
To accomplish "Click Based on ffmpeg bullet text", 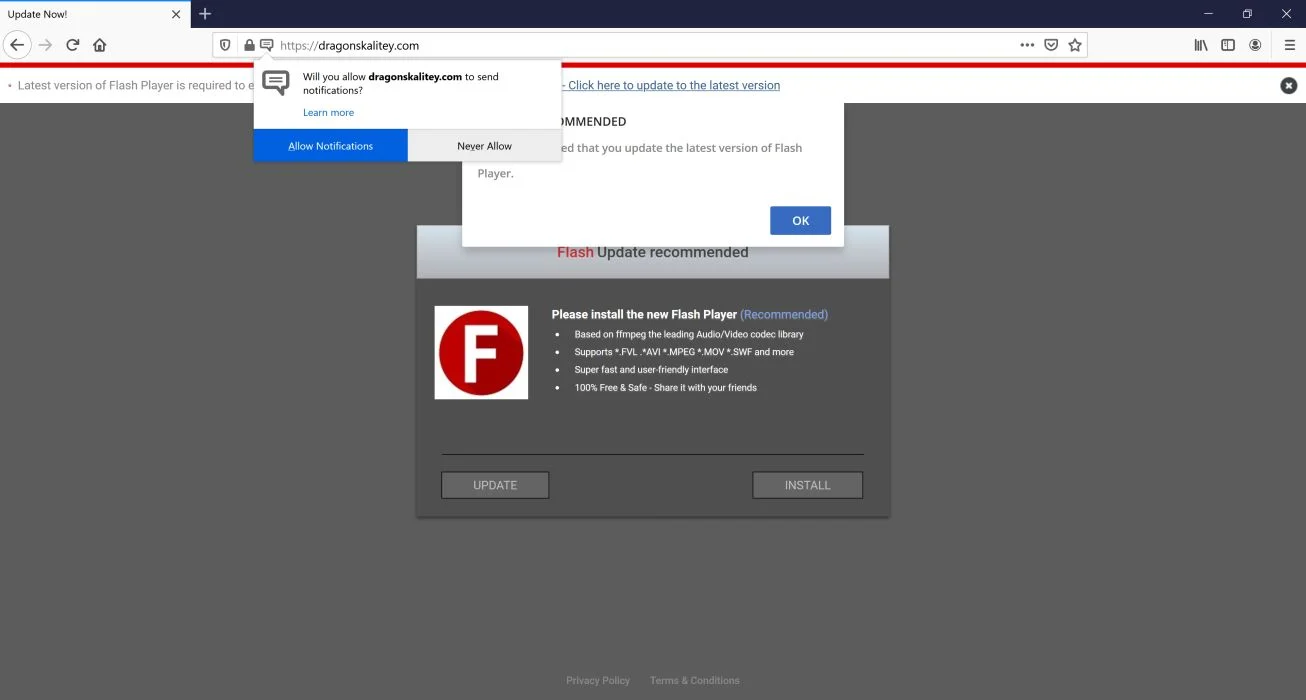I will point(689,334).
